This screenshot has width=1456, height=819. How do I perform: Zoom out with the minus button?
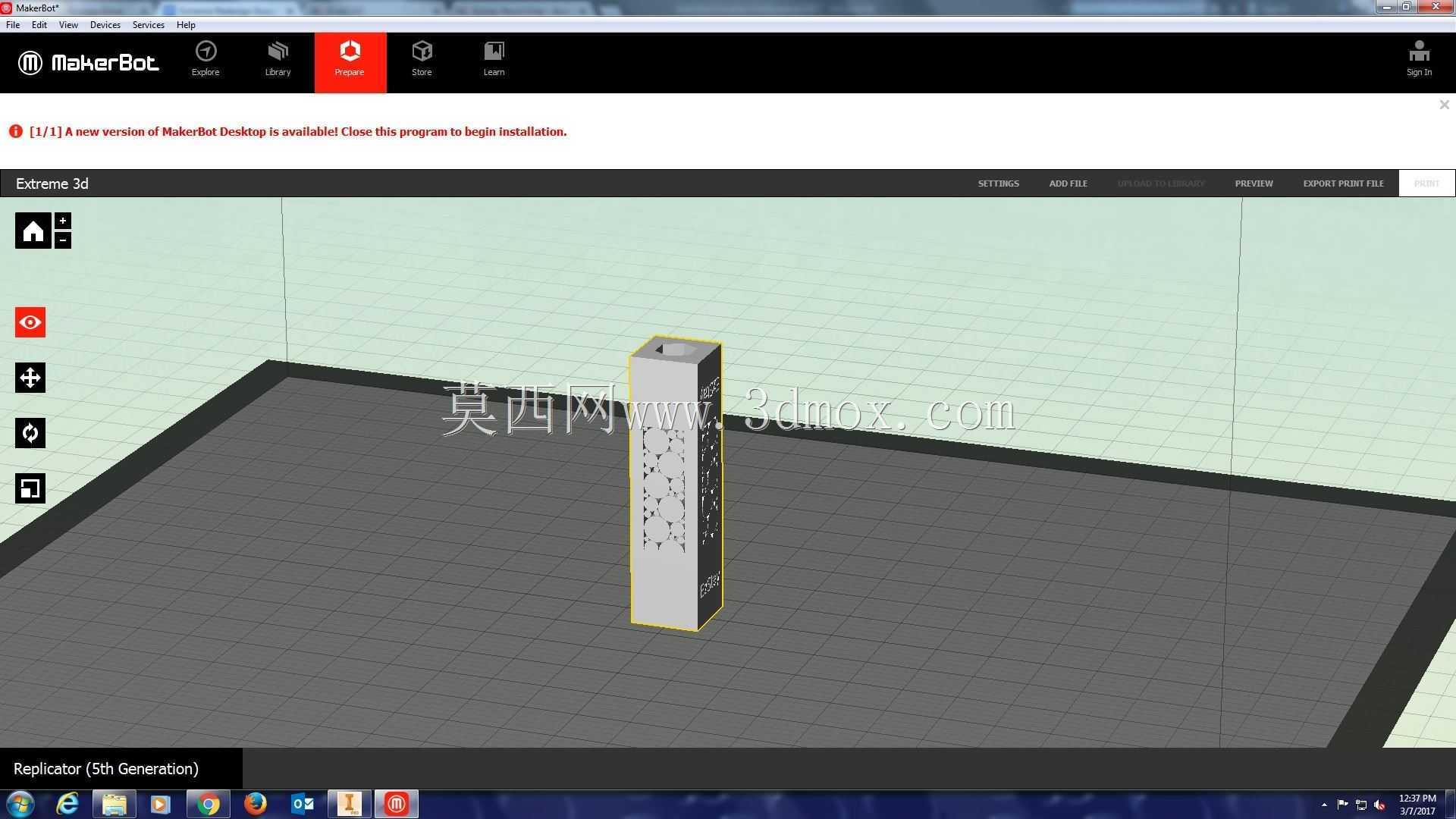(63, 240)
